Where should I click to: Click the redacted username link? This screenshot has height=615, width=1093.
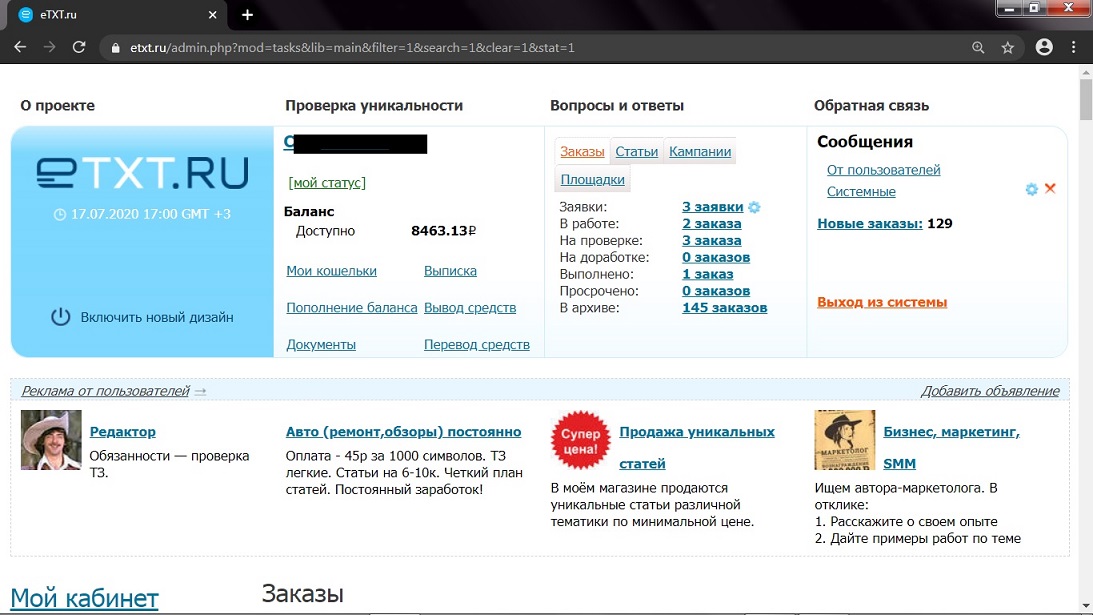coord(356,143)
